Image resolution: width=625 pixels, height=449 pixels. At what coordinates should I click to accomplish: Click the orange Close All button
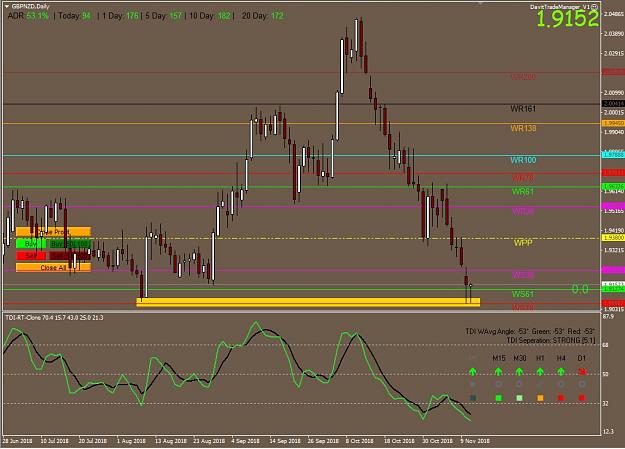click(x=53, y=268)
